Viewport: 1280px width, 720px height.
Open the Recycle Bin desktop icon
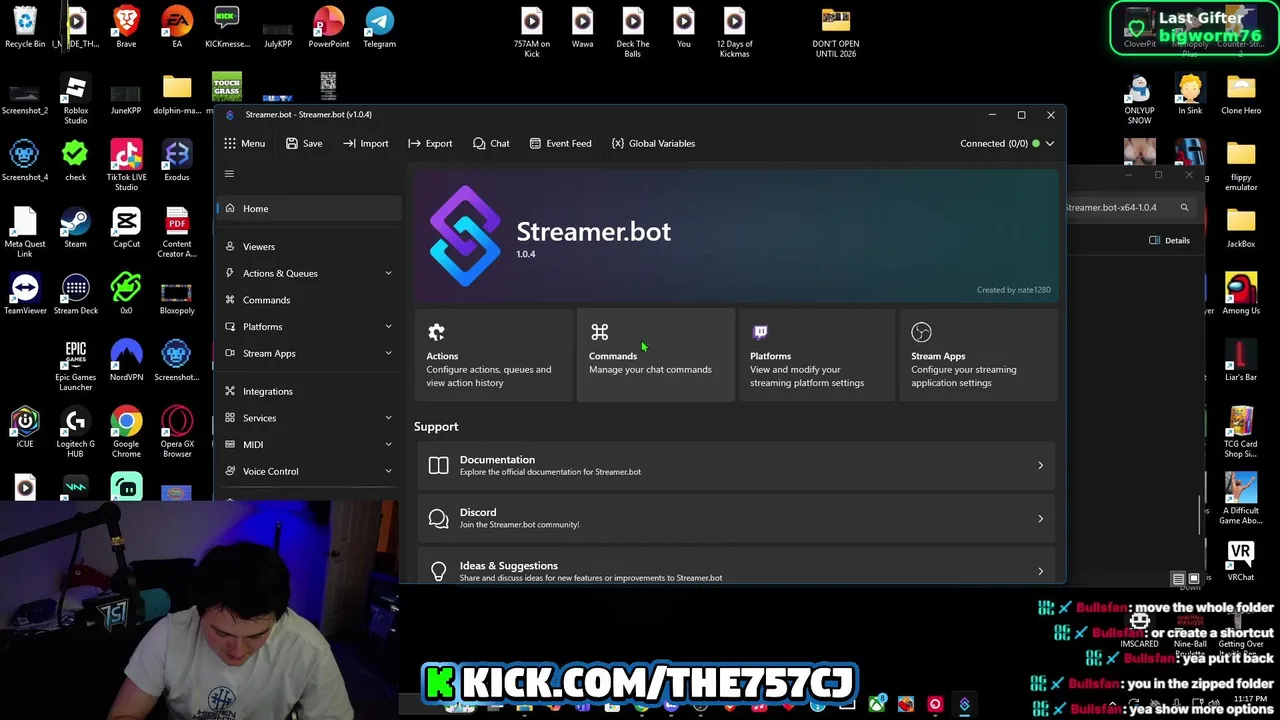click(25, 27)
